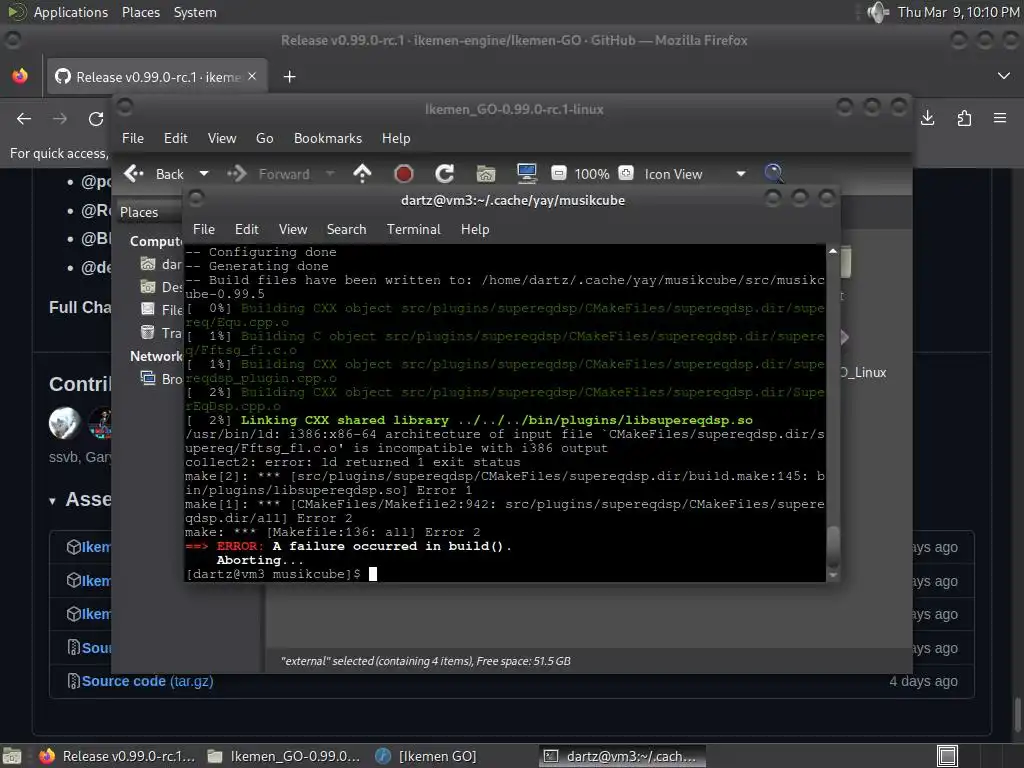The height and width of the screenshot is (768, 1024).
Task: Switch to [Ikemen GO] taskbar item
Action: [x=426, y=756]
